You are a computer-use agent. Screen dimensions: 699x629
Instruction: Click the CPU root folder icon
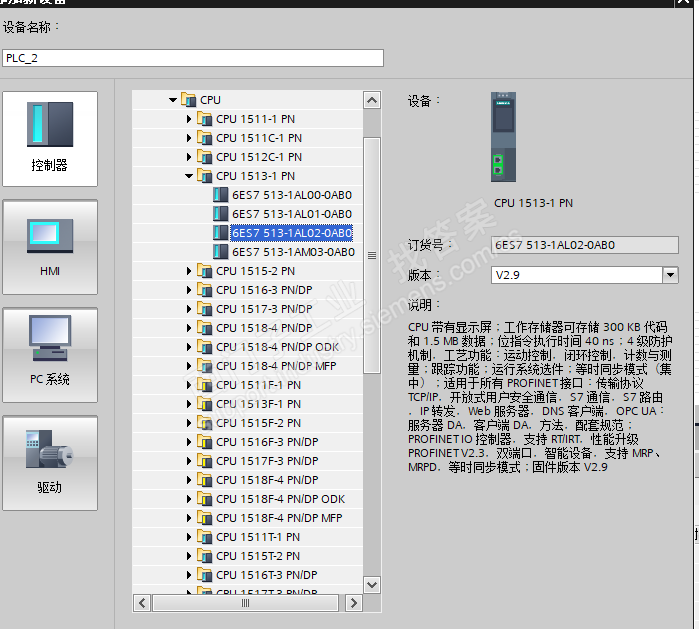click(x=189, y=100)
